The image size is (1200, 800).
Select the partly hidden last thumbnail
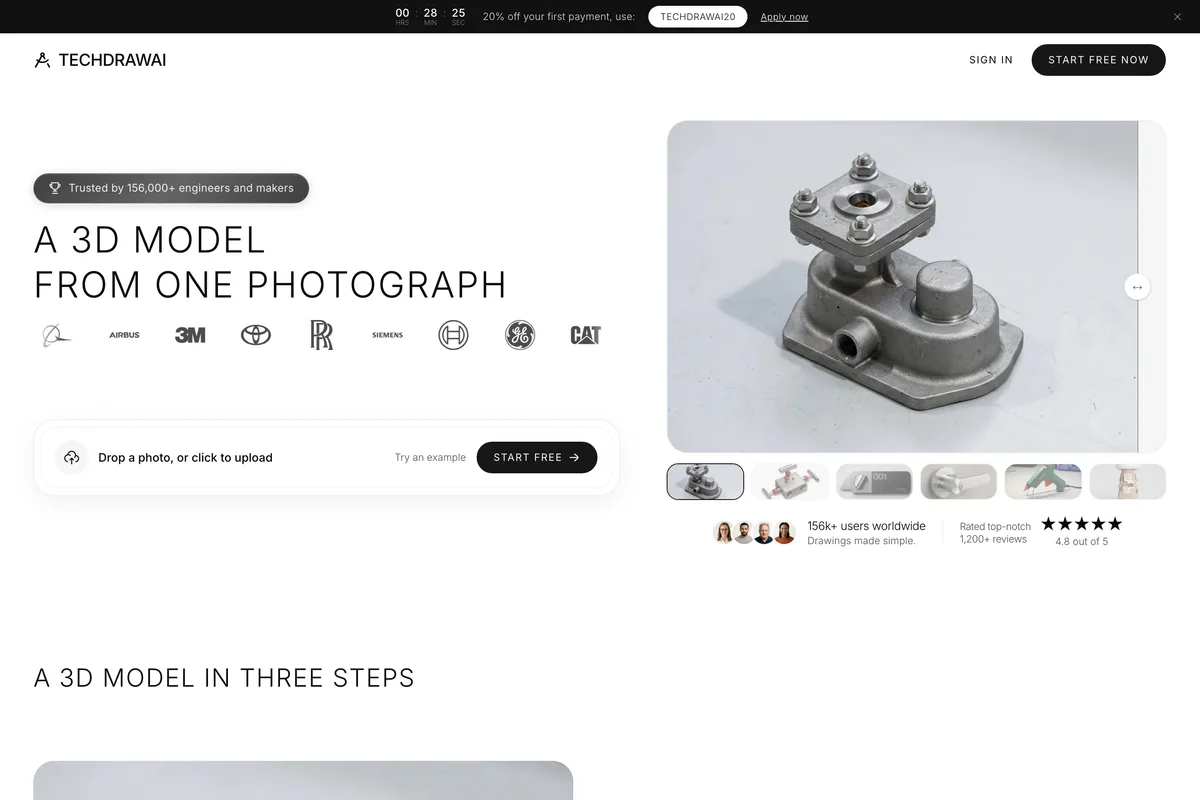pos(1127,481)
